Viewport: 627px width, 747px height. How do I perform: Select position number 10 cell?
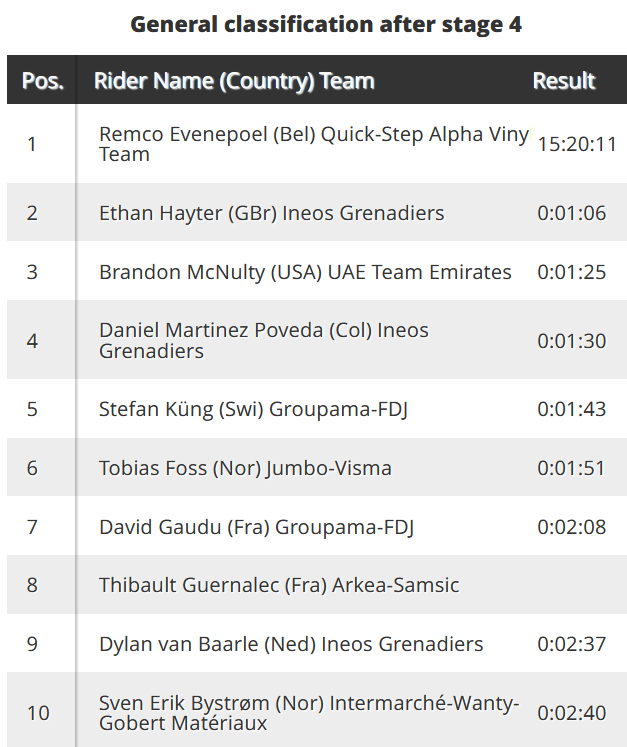click(38, 713)
